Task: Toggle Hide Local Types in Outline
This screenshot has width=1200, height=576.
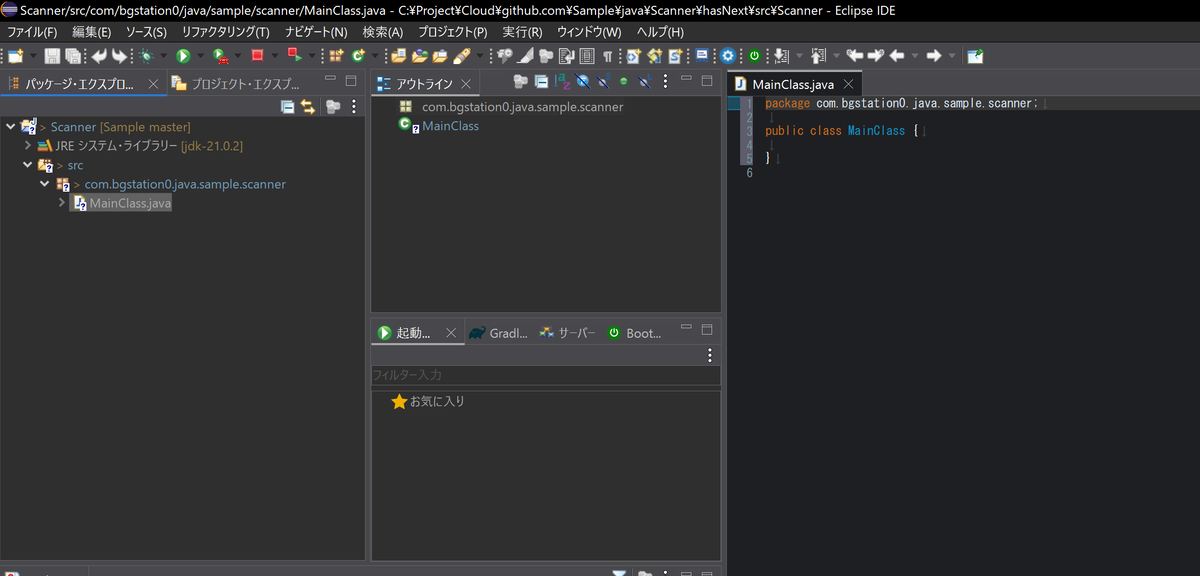Action: coord(645,82)
